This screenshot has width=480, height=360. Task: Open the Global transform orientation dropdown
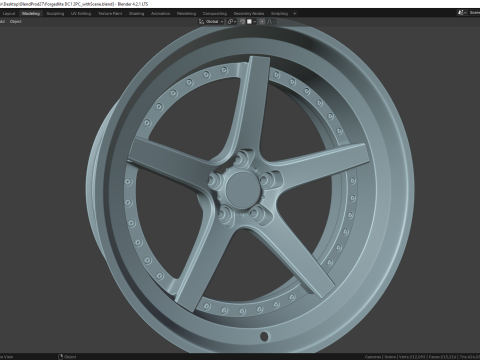[211, 22]
